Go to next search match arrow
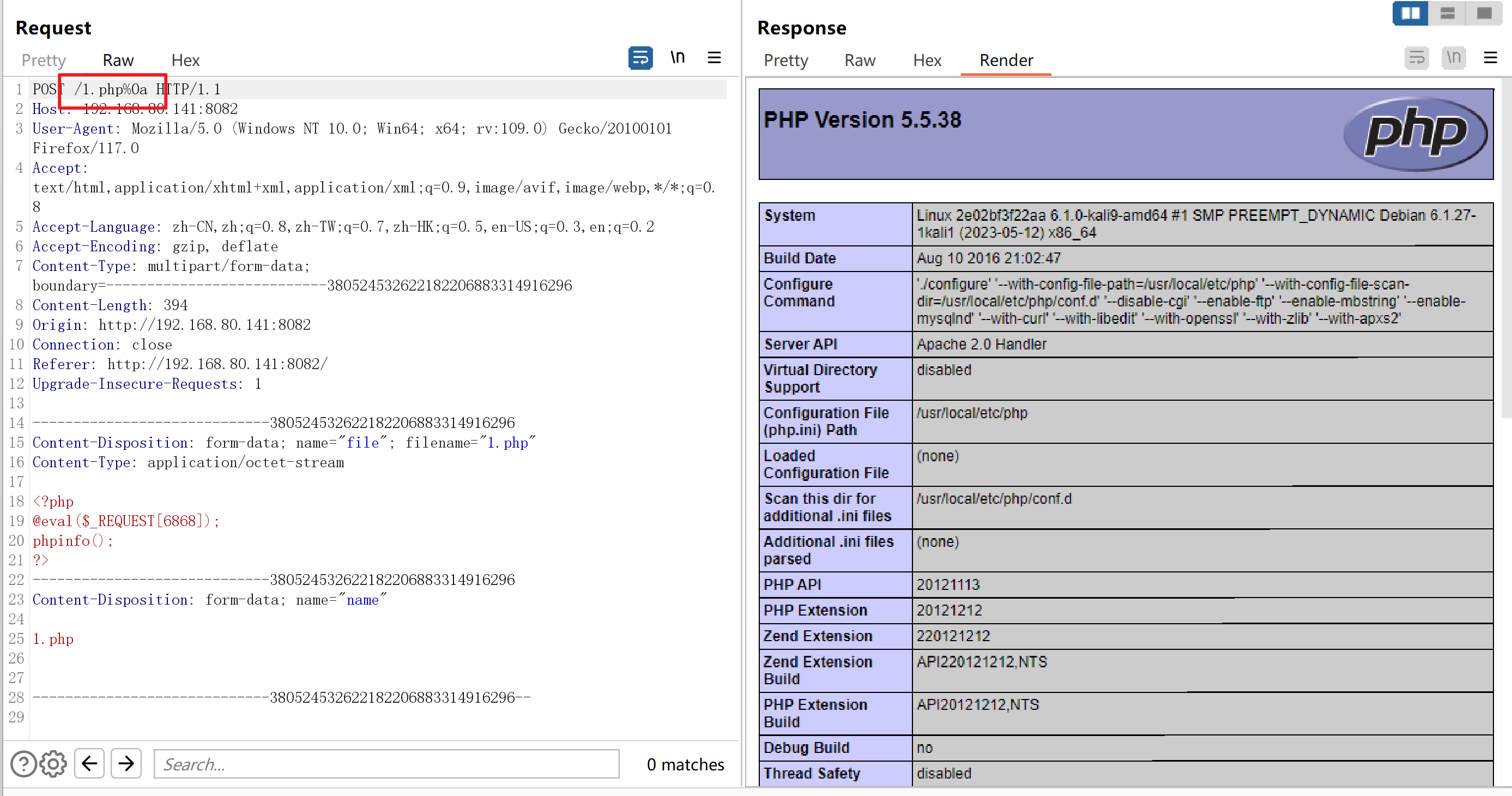This screenshot has height=796, width=1512. 126,763
